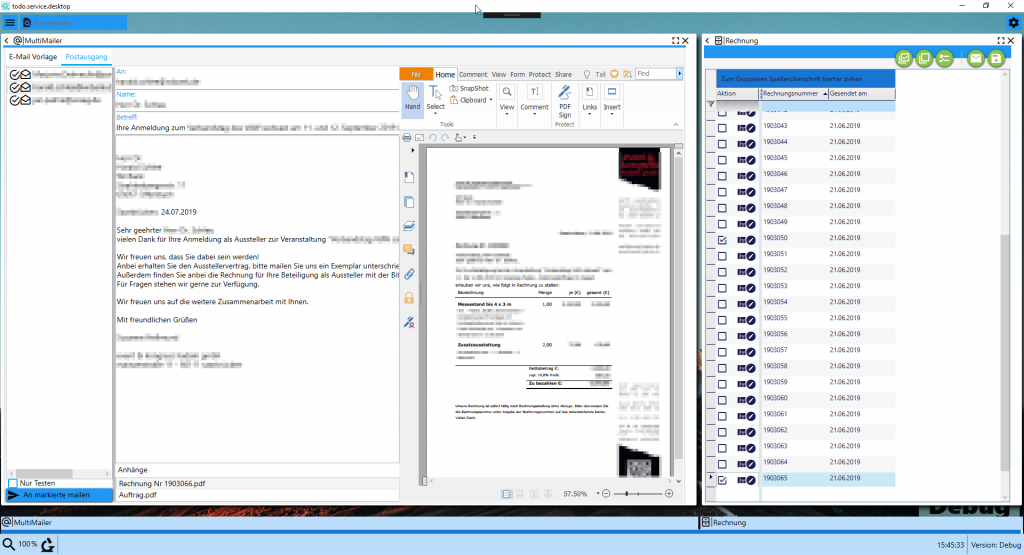Click the refresh icon in bottom status bar
The image size is (1024, 555).
pos(48,545)
